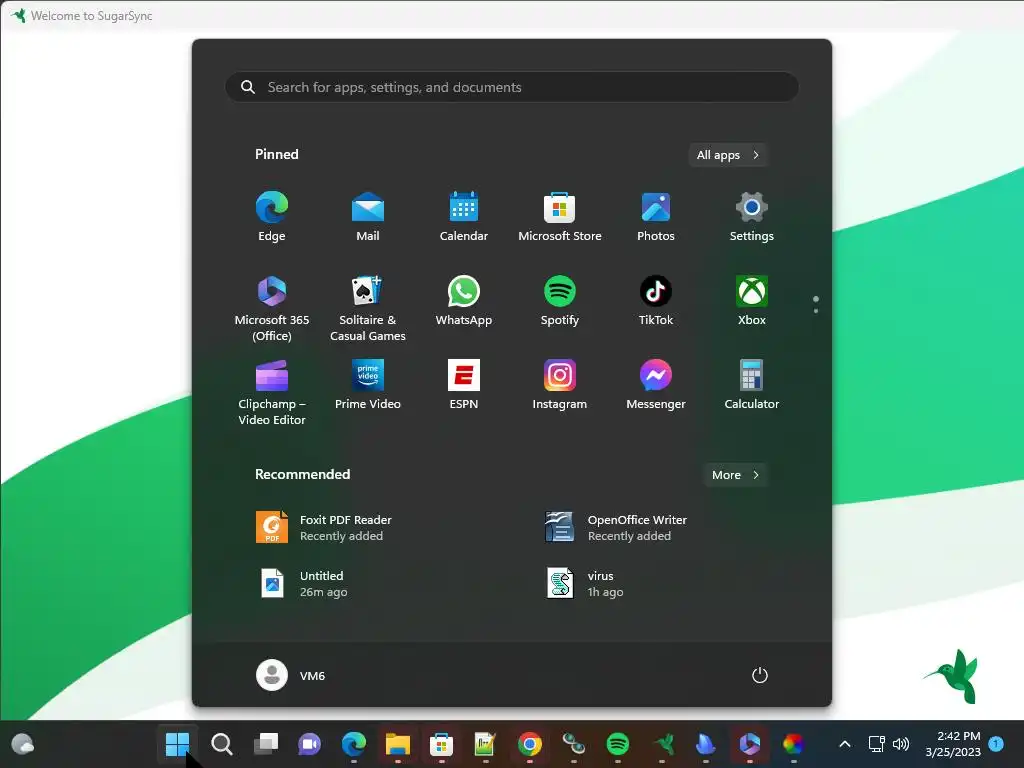Click the Edge icon in the taskbar
1024x768 pixels.
(353, 744)
